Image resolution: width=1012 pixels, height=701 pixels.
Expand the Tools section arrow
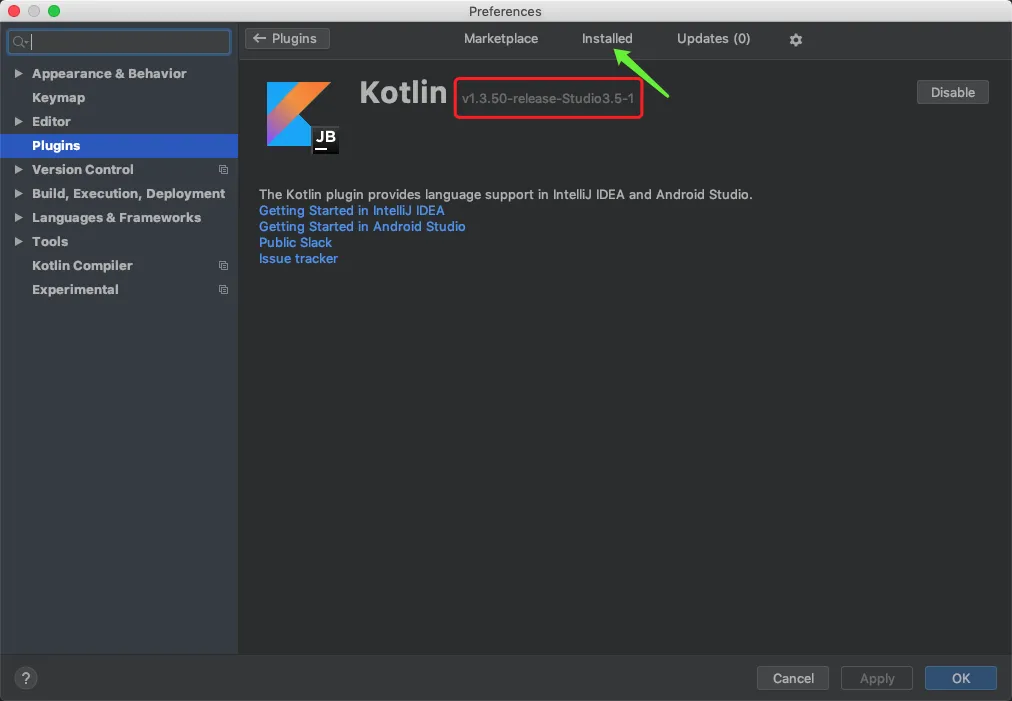click(19, 241)
